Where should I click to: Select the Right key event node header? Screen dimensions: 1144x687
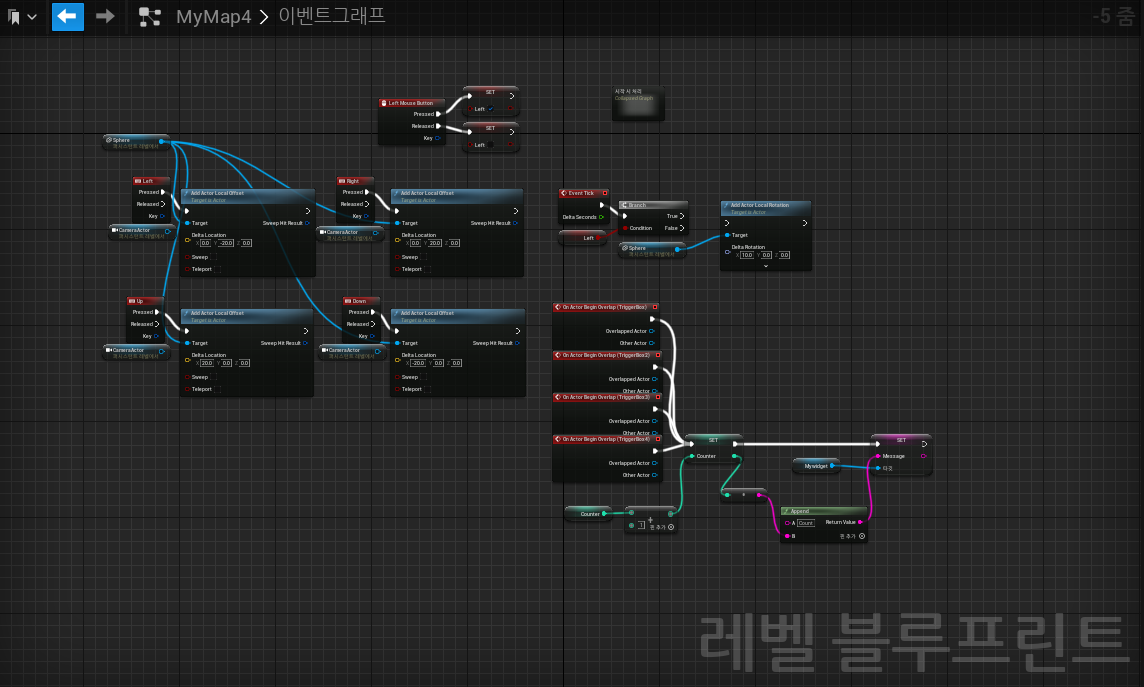click(x=355, y=181)
